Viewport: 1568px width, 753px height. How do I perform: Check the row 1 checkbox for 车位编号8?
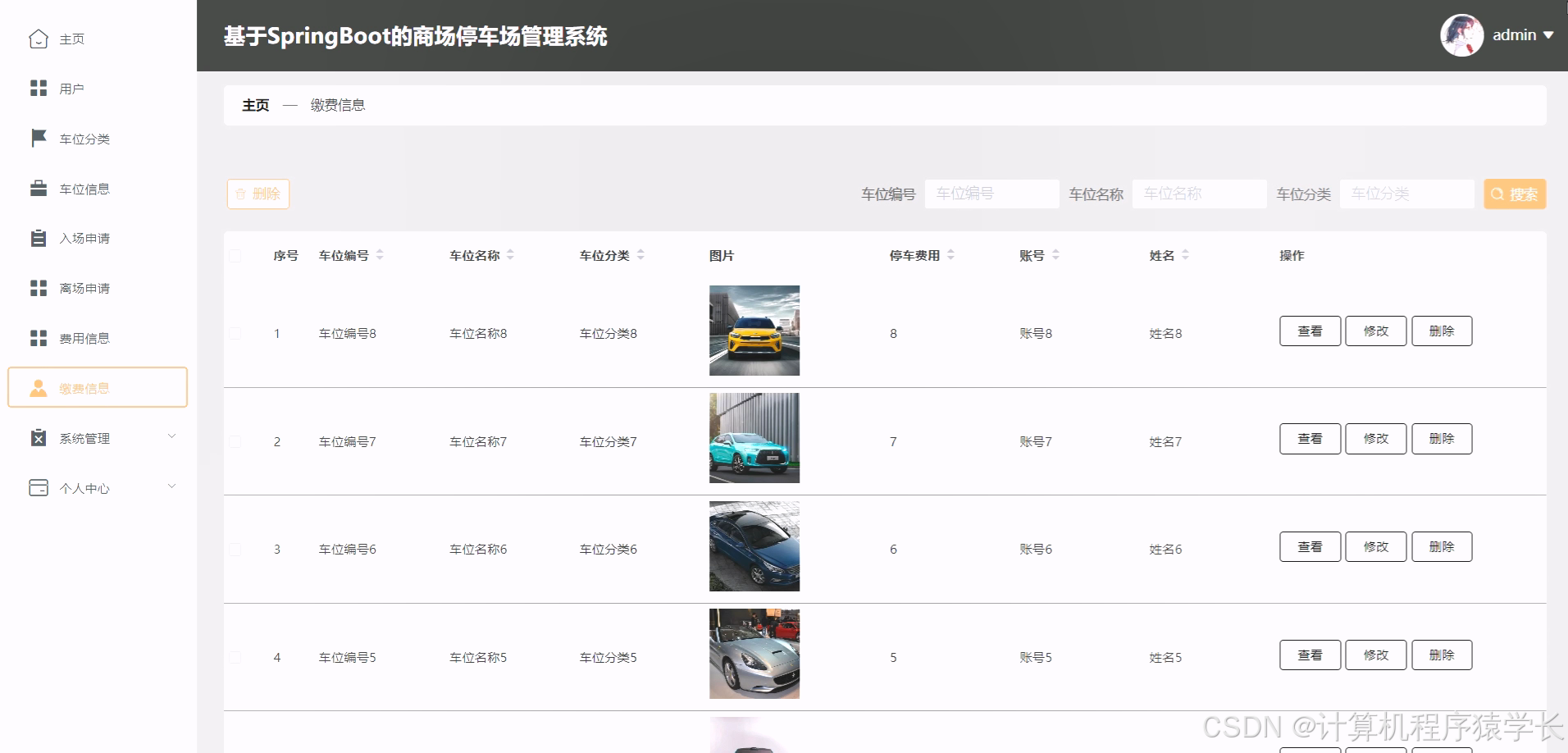coord(235,333)
